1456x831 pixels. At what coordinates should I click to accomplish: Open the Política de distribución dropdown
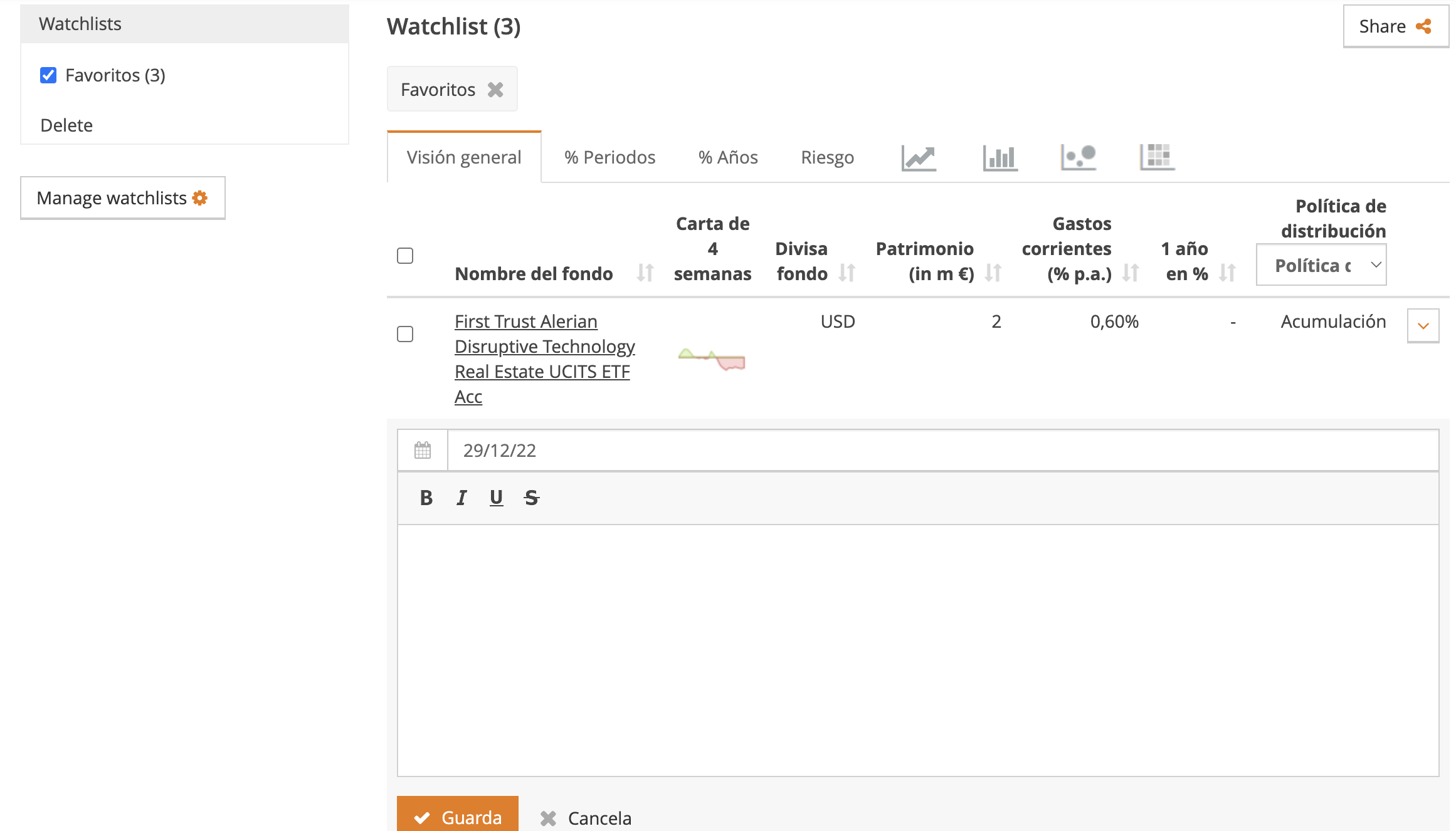(x=1321, y=265)
